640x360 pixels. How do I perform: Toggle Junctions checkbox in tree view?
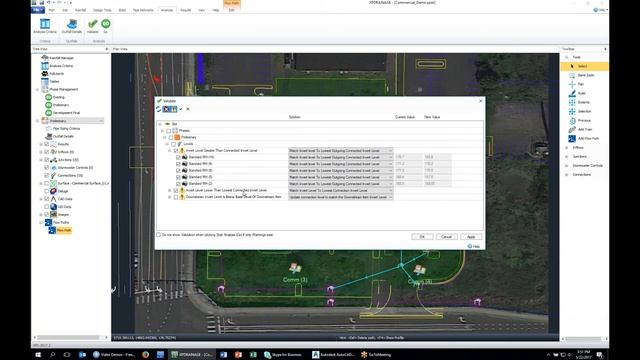47,160
